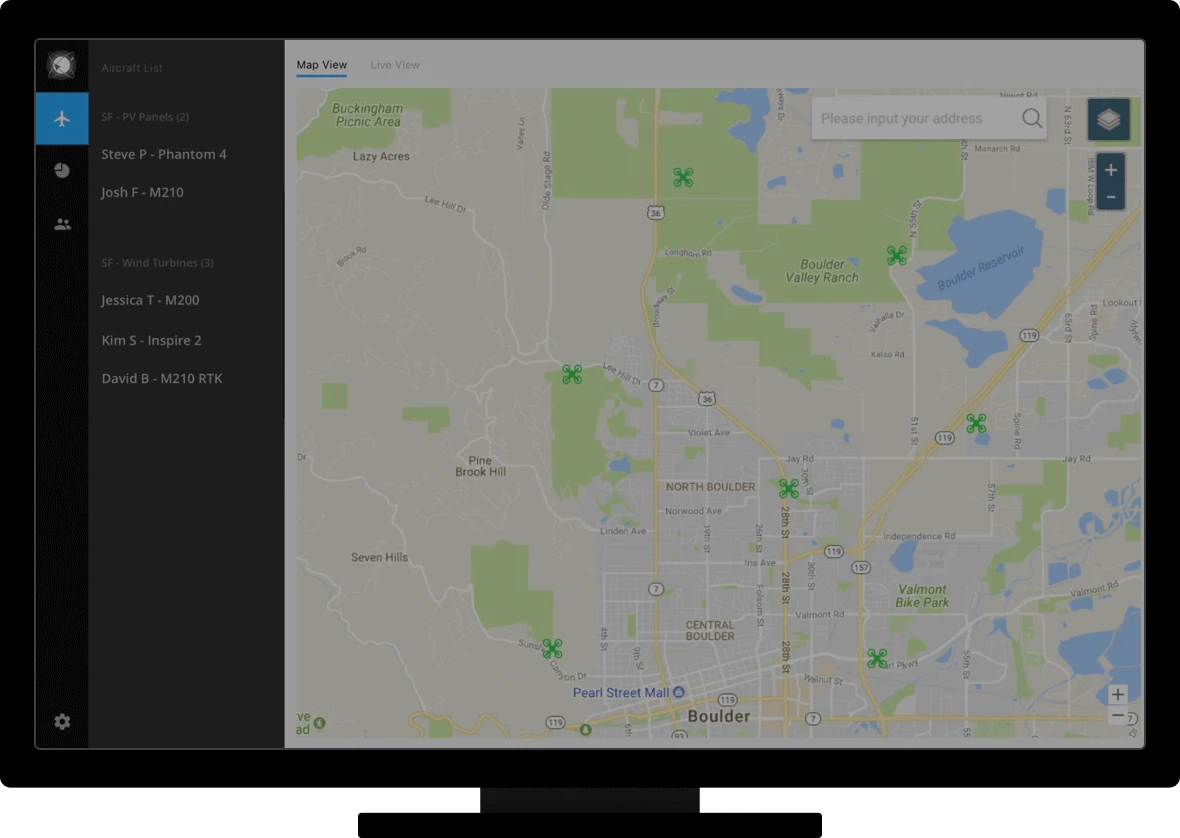
Task: Click the CENTRAL BOULDER map label
Action: 710,630
